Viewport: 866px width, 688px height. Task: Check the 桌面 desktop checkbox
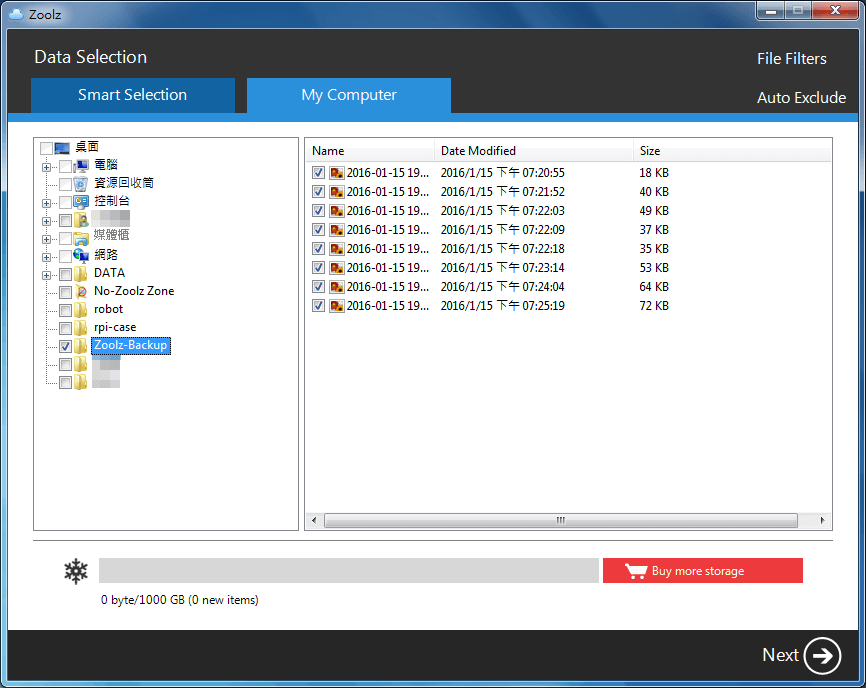[x=46, y=146]
